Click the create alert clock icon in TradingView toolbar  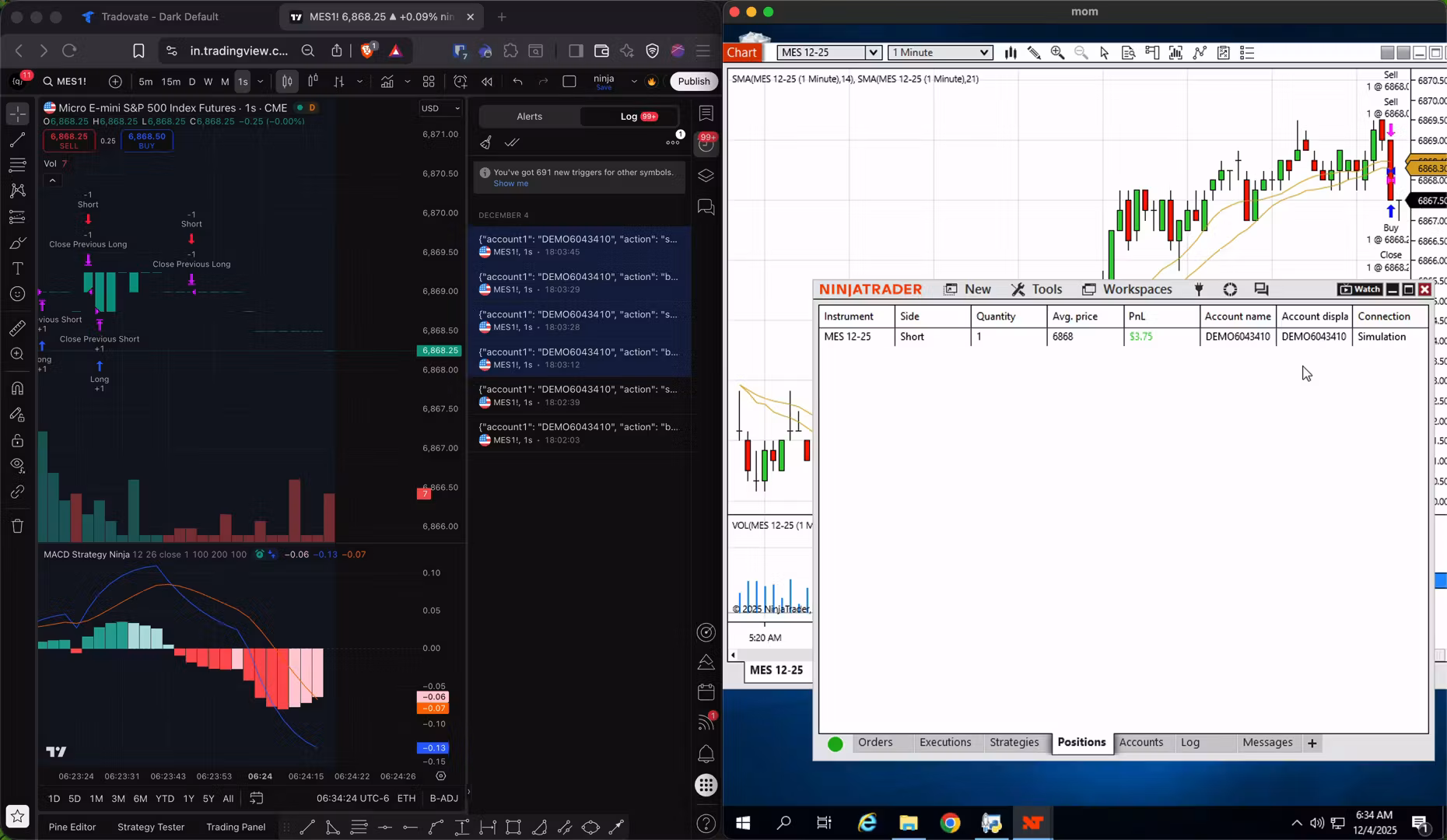[461, 81]
